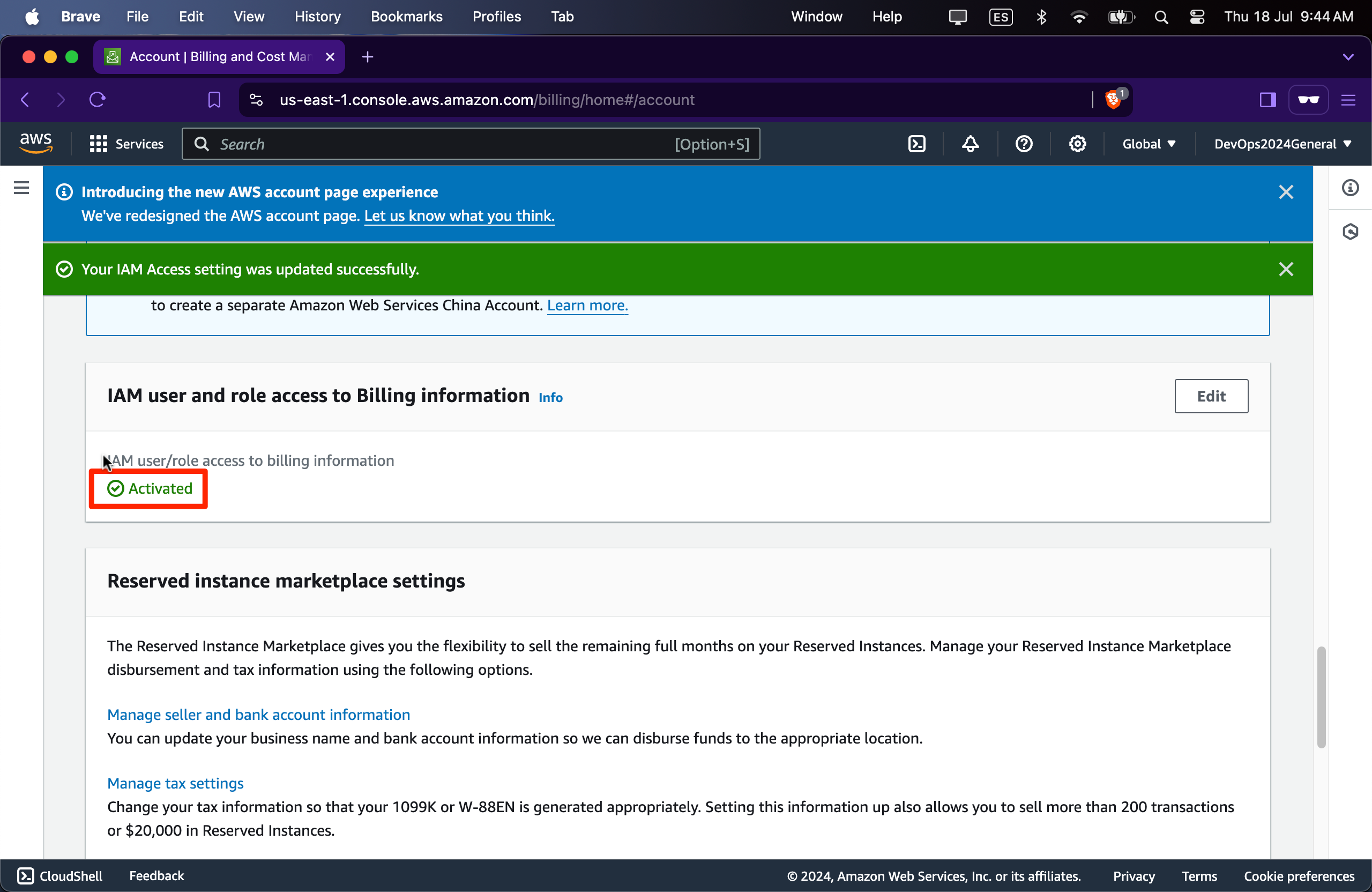Open the AWS CloudShell icon in top navigation
Image resolution: width=1372 pixels, height=892 pixels.
[x=916, y=144]
